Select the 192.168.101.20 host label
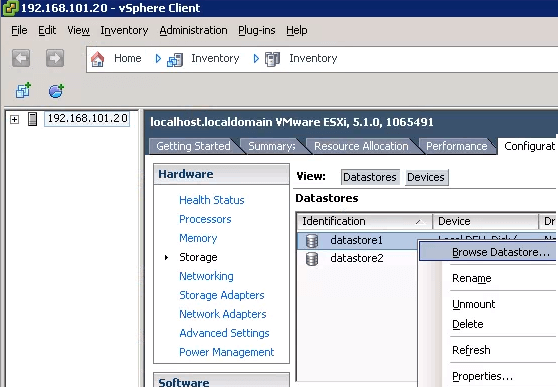Screen dimensions: 558x387 (x=87, y=119)
